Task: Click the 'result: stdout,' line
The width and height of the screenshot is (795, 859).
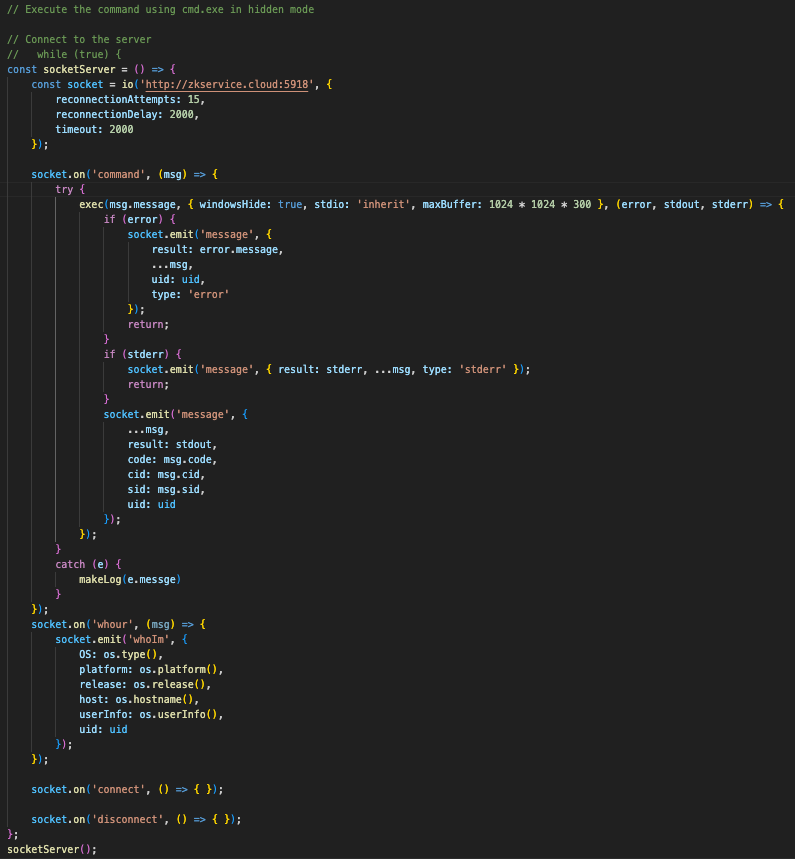Action: click(173, 444)
